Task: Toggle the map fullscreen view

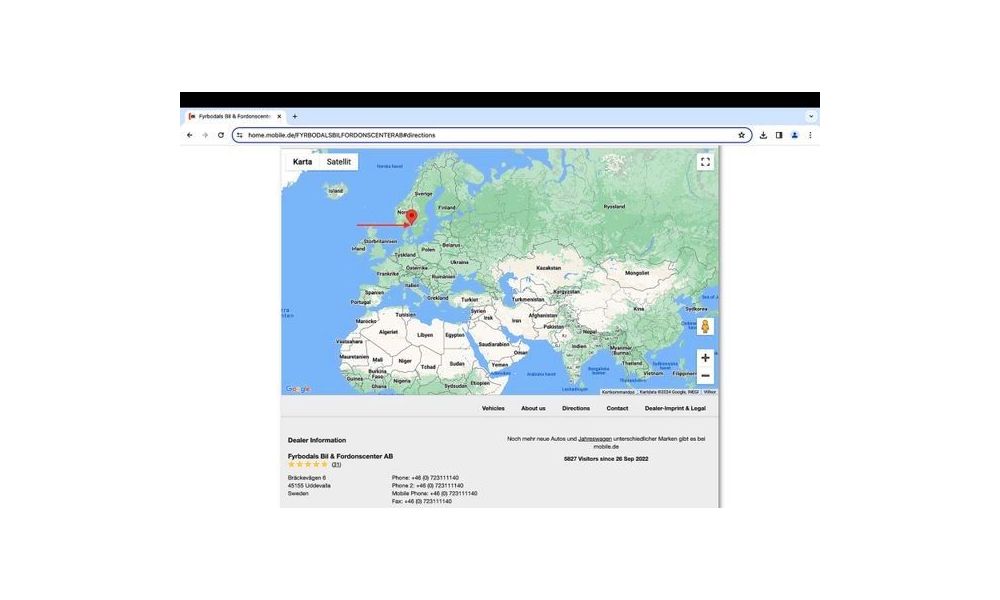Action: [x=705, y=162]
